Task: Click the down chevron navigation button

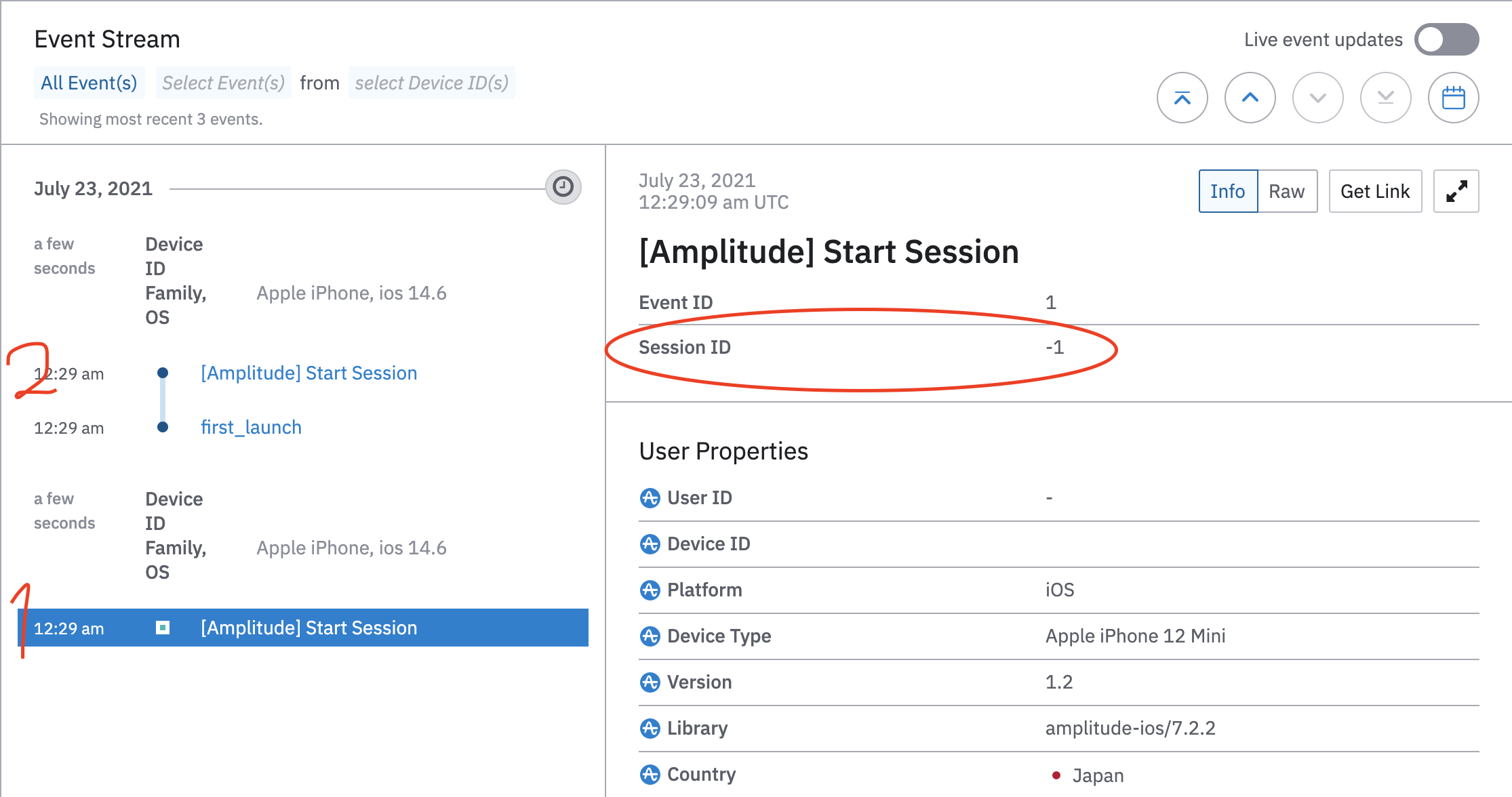Action: (1317, 98)
